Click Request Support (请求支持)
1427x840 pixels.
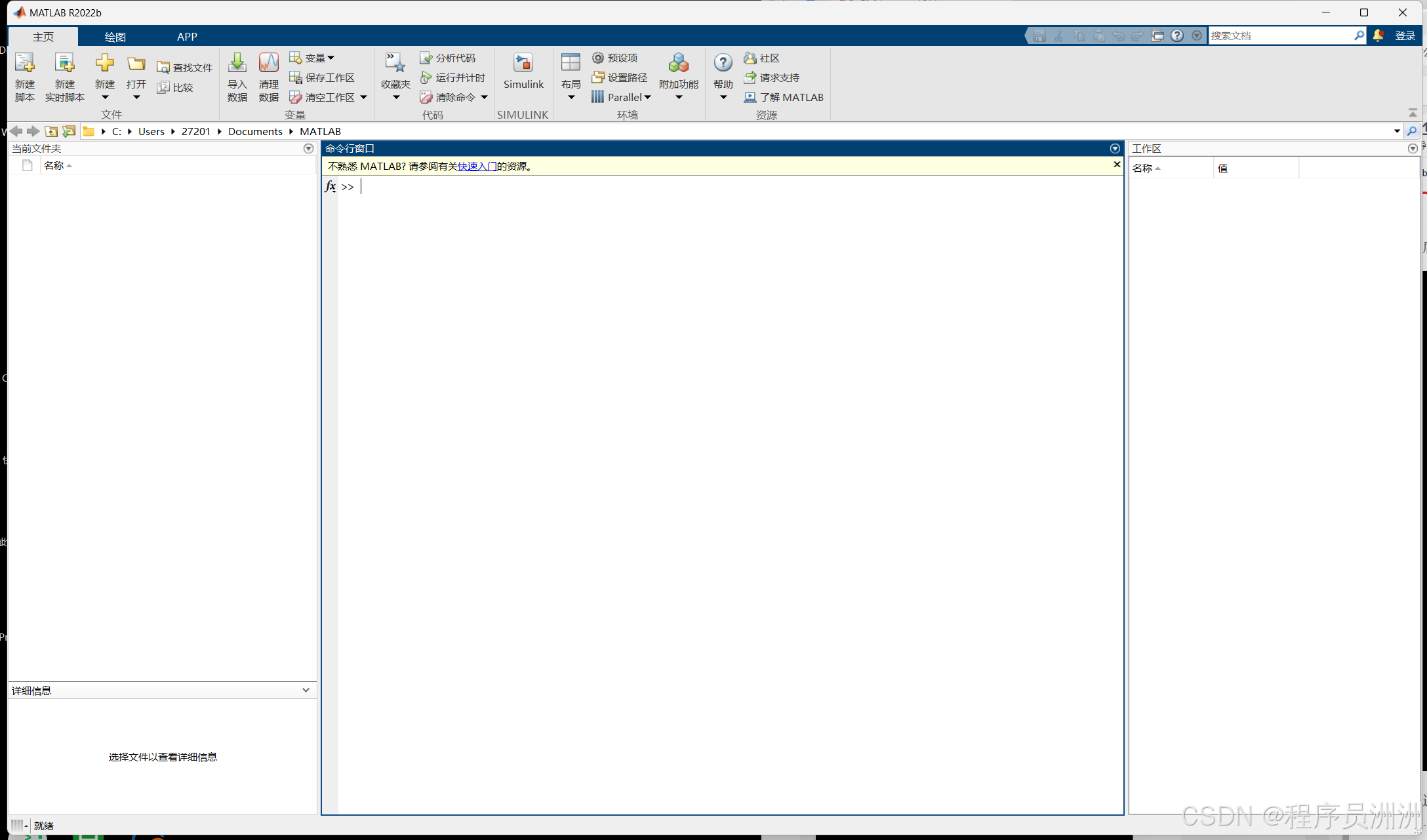pos(771,77)
